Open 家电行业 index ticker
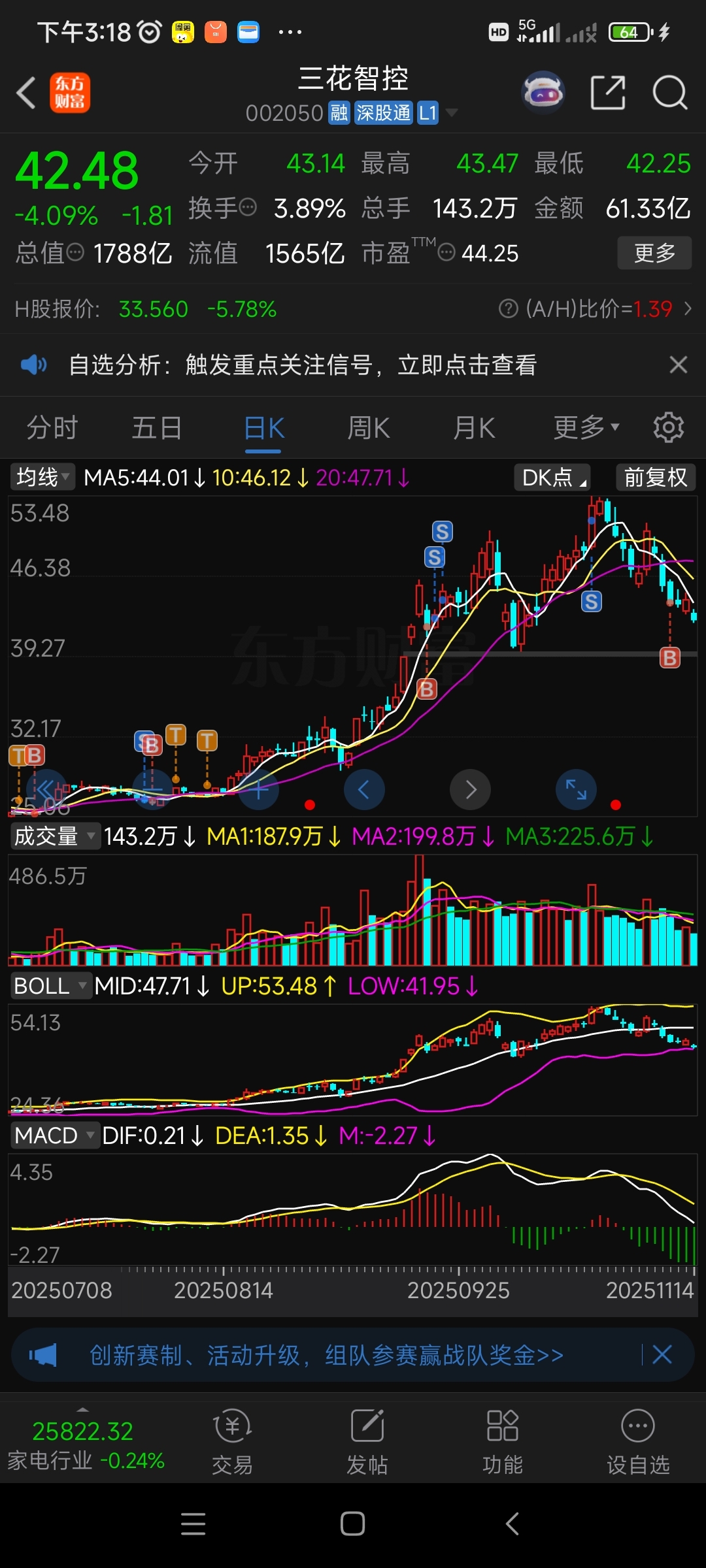This screenshot has height=1568, width=706. (x=86, y=1445)
